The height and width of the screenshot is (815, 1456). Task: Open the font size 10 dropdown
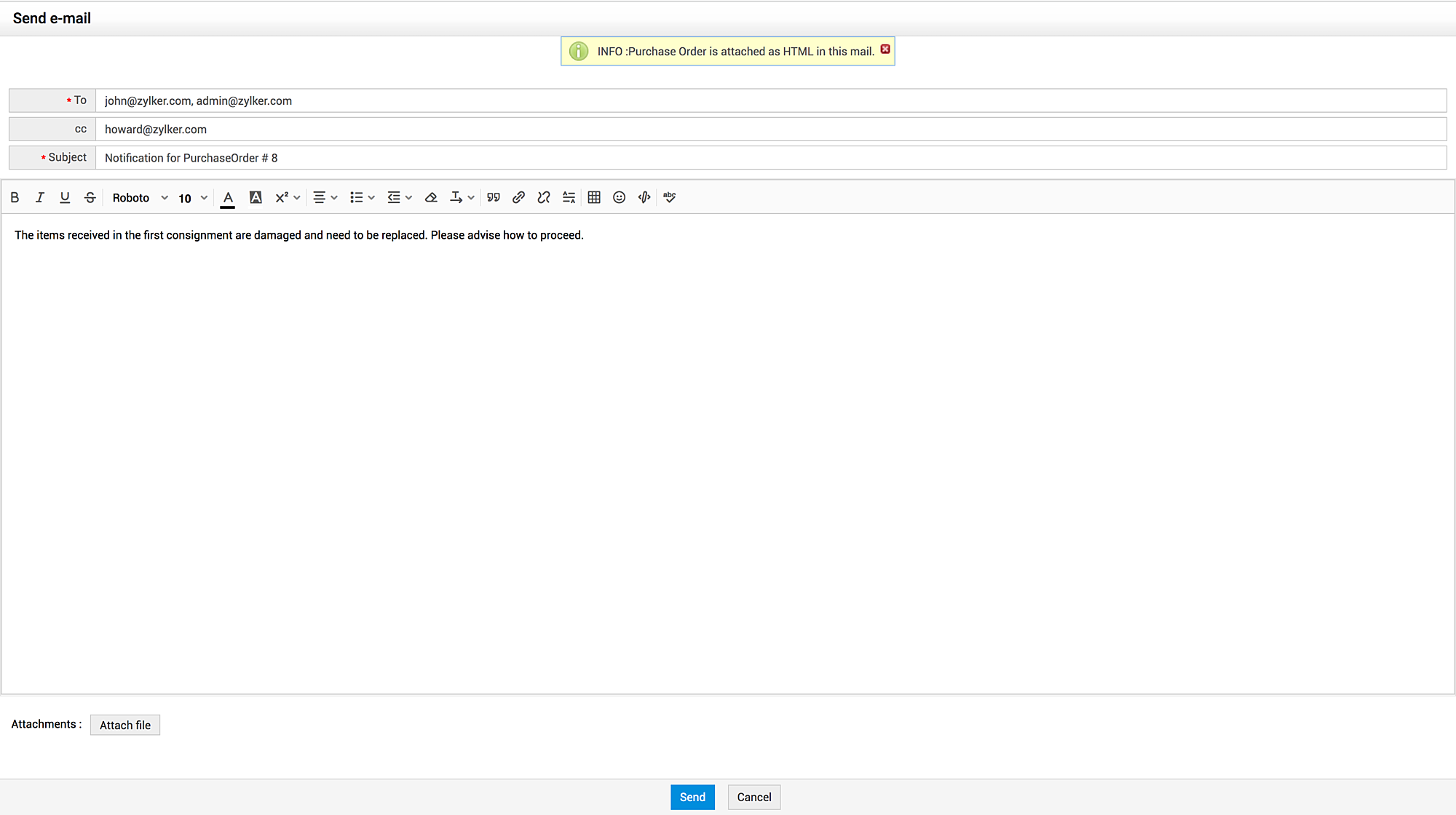pyautogui.click(x=193, y=198)
